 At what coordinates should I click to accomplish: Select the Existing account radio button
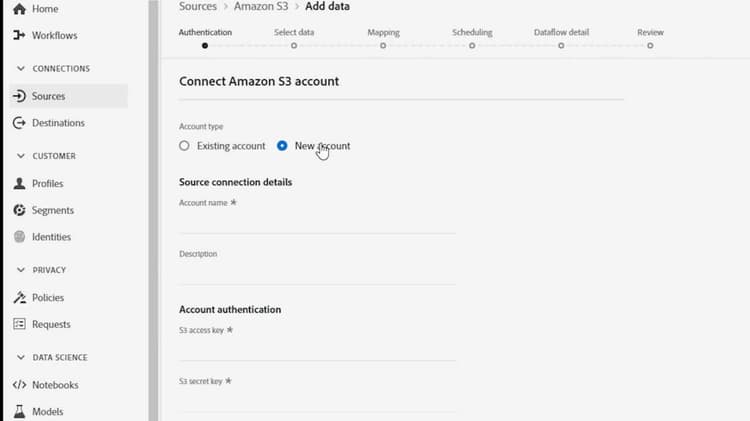tap(184, 146)
